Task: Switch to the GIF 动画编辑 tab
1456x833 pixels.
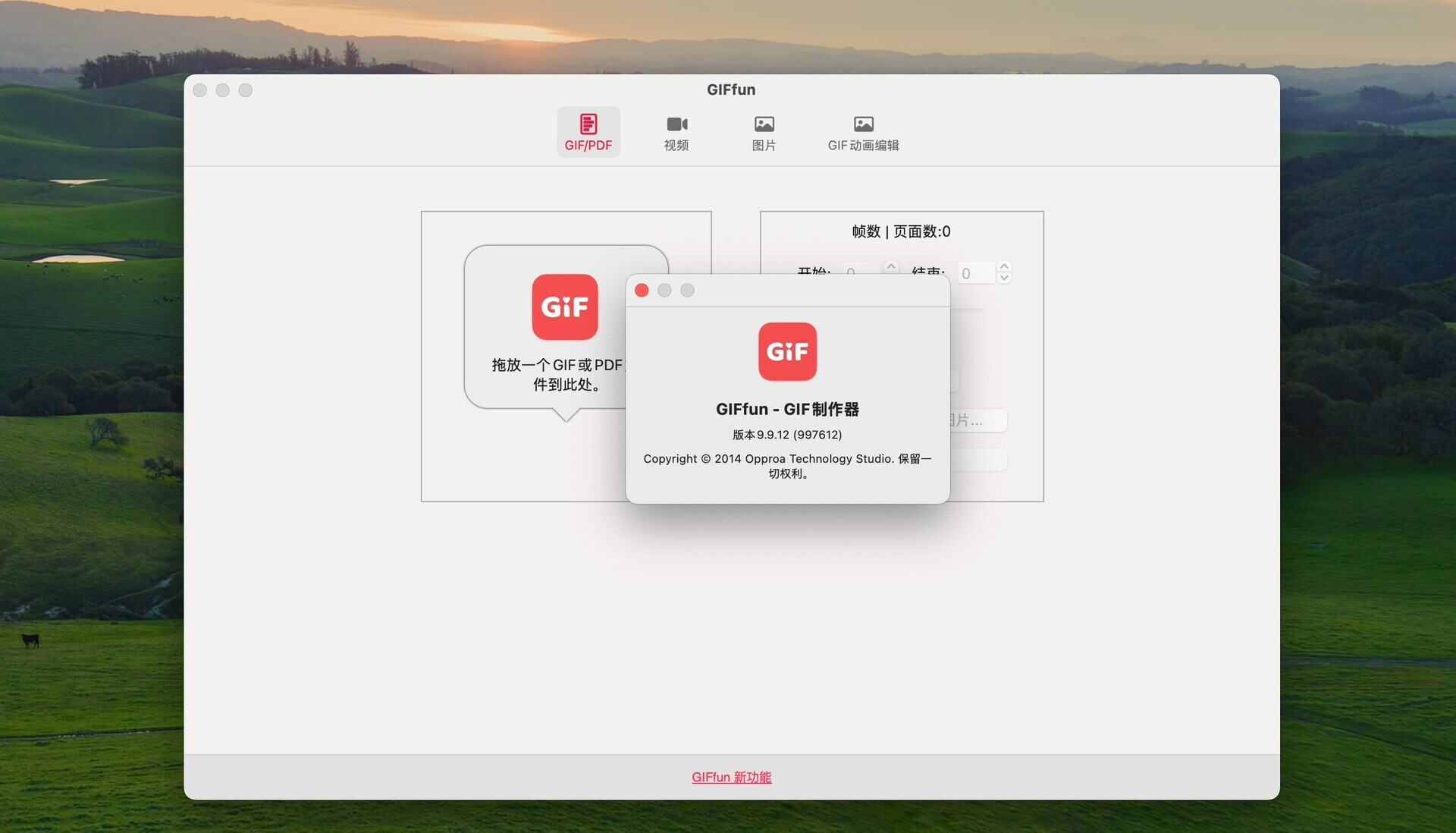Action: tap(863, 132)
